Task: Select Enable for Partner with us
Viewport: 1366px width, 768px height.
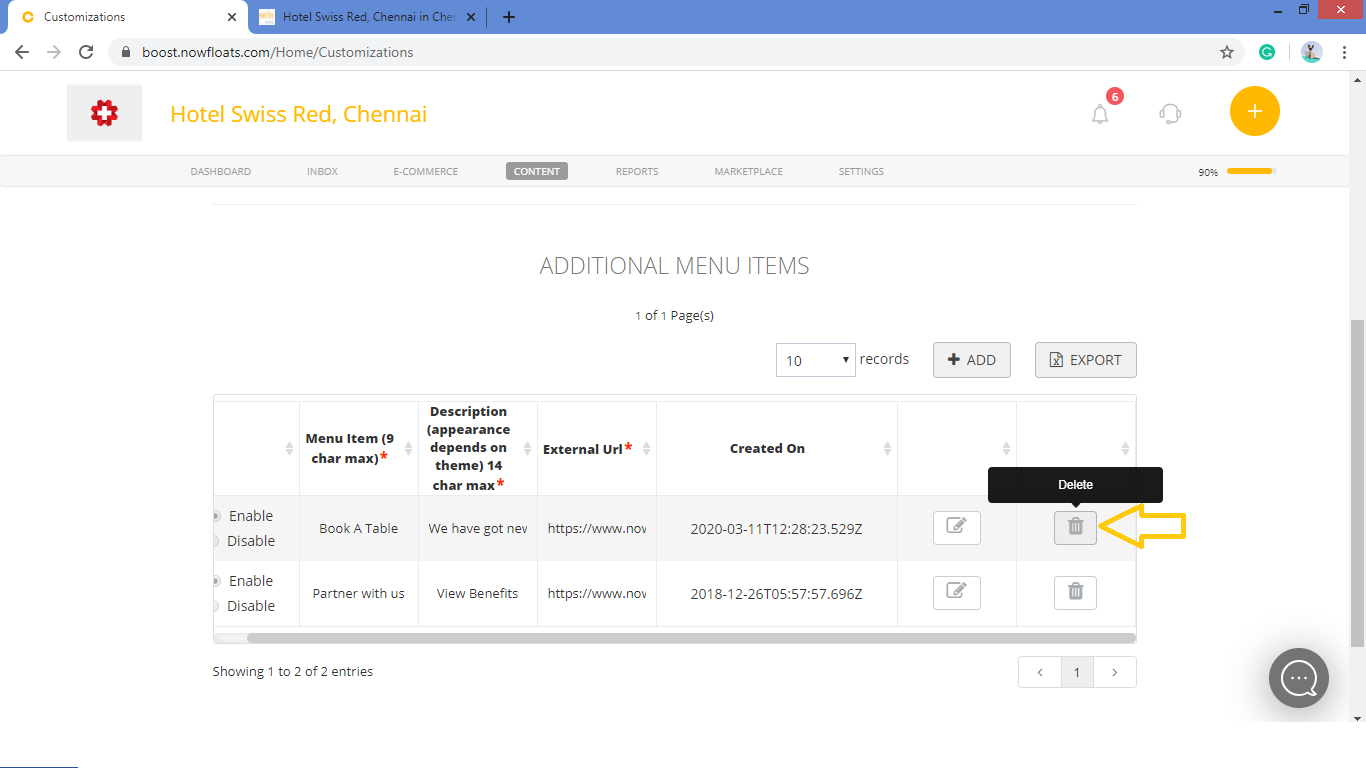Action: (x=216, y=581)
